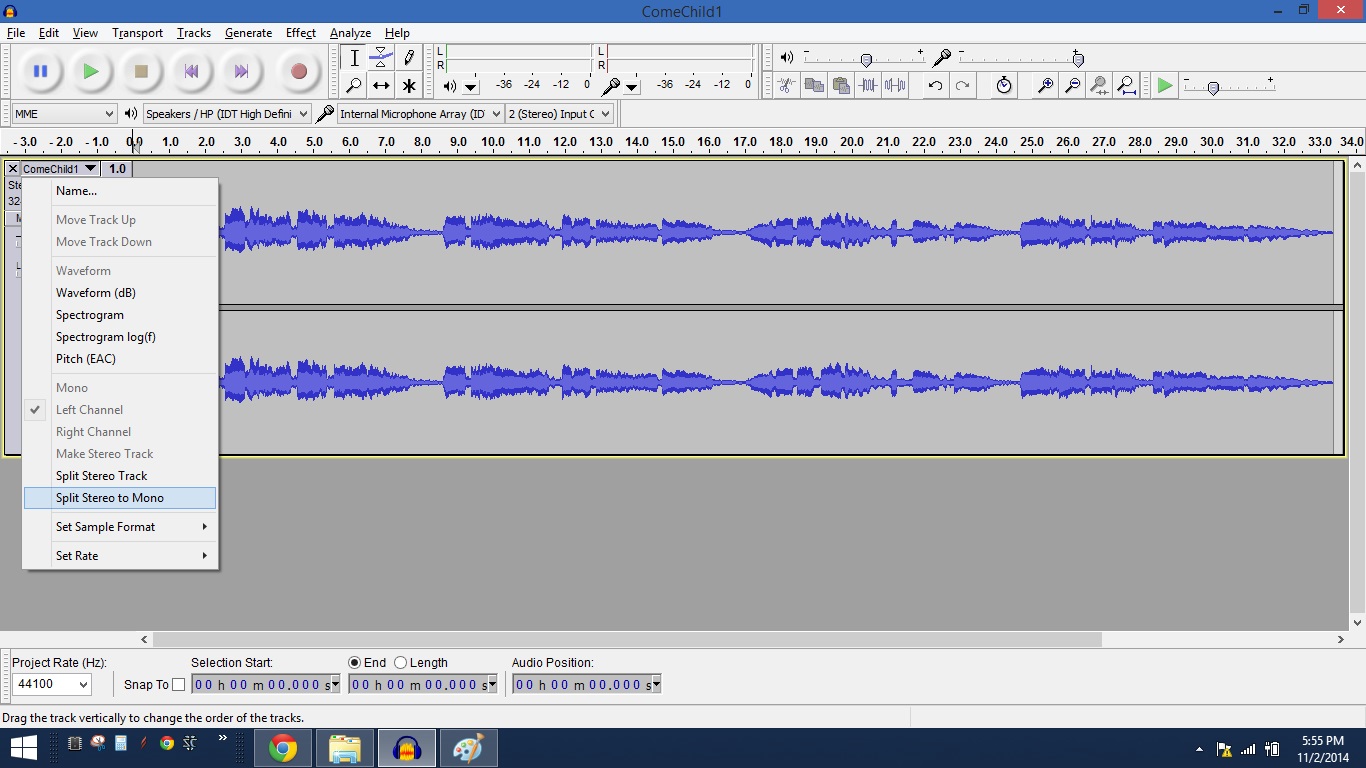The width and height of the screenshot is (1366, 768).
Task: Open the Generate menu
Action: pos(248,33)
